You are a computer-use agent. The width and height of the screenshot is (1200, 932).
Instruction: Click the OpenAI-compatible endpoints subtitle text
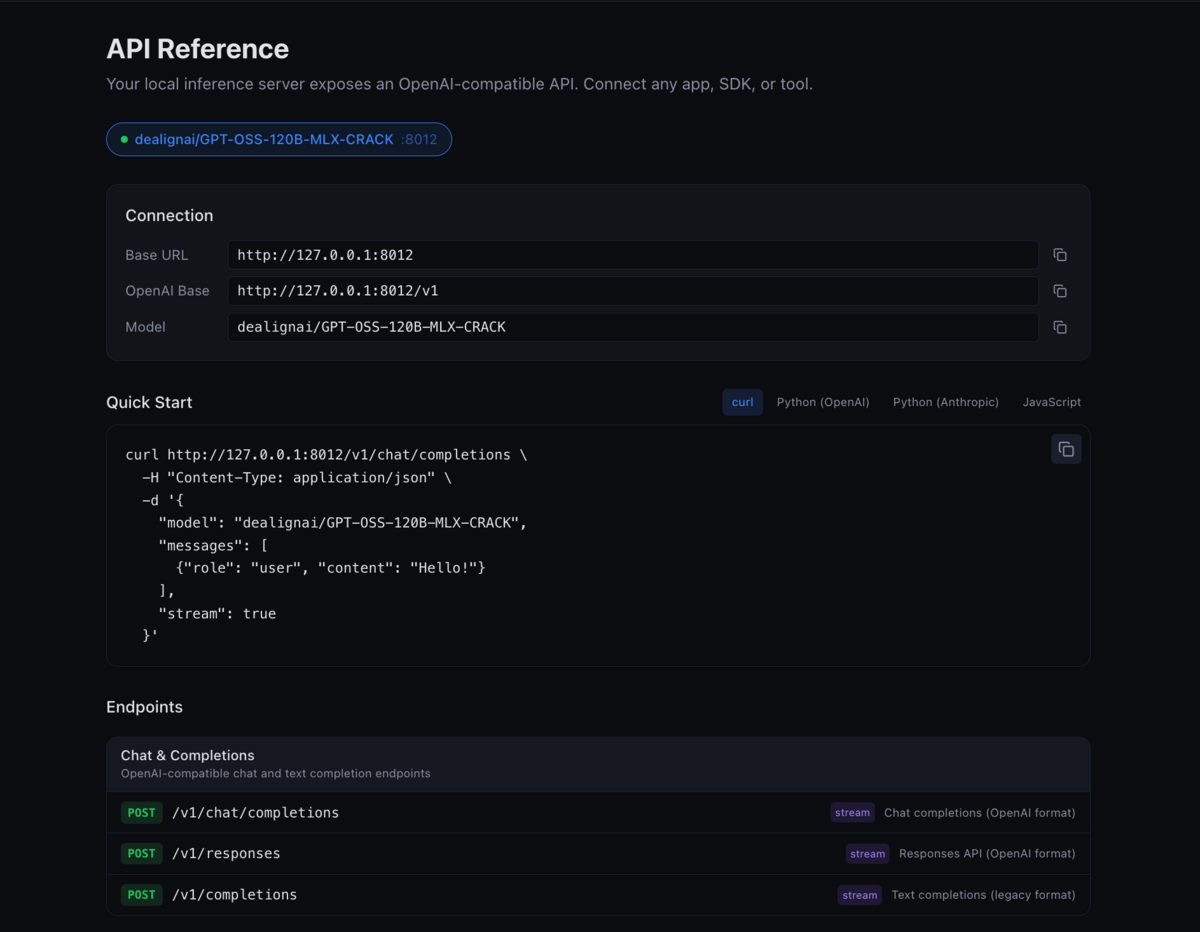pyautogui.click(x=275, y=774)
